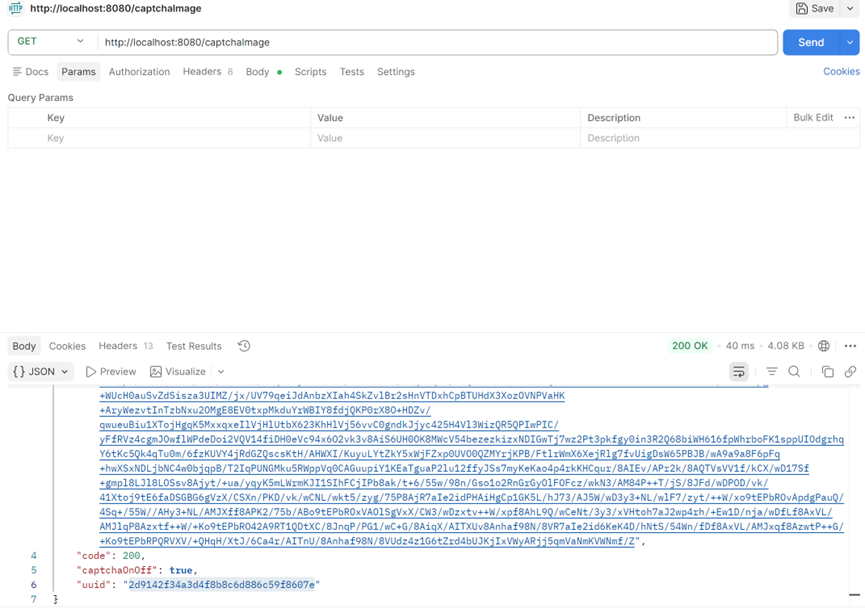Open the request Settings tab

point(396,72)
